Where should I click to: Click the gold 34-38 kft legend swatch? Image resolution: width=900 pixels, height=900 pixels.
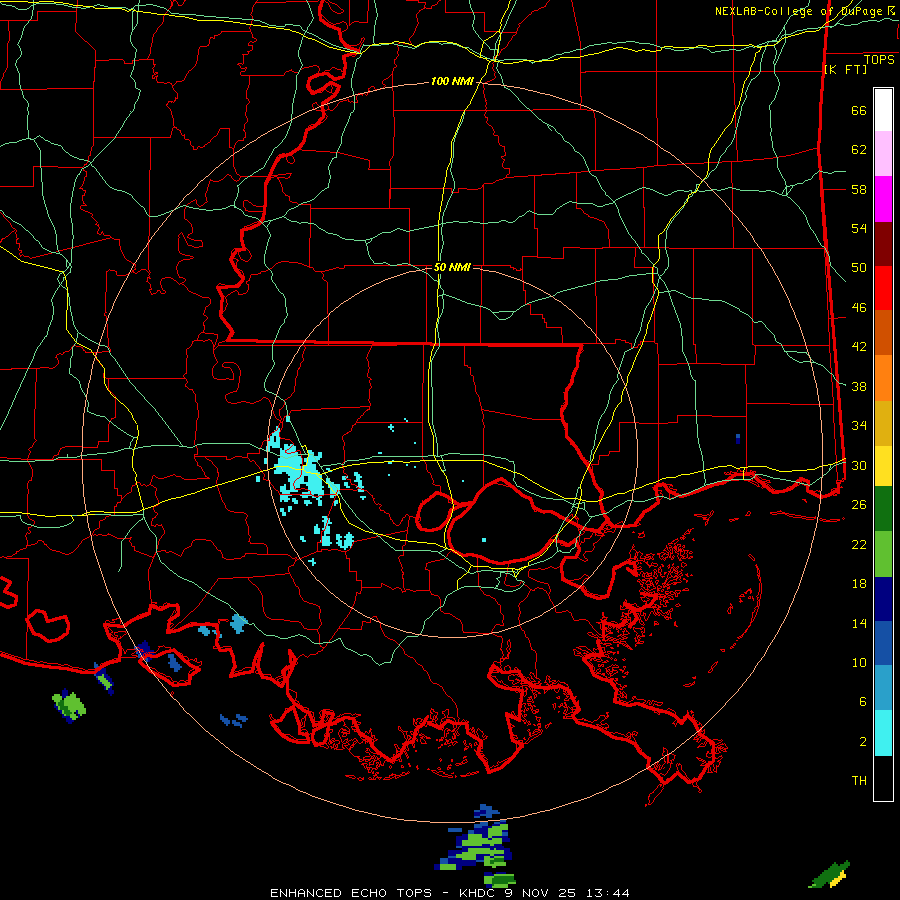[x=883, y=423]
